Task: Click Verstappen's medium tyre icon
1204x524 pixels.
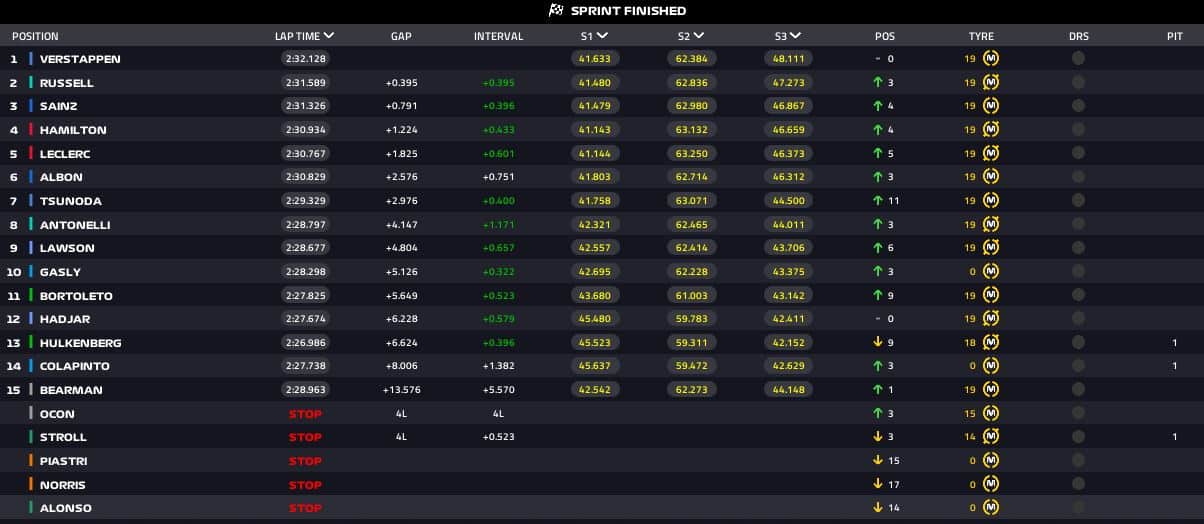Action: pyautogui.click(x=990, y=59)
